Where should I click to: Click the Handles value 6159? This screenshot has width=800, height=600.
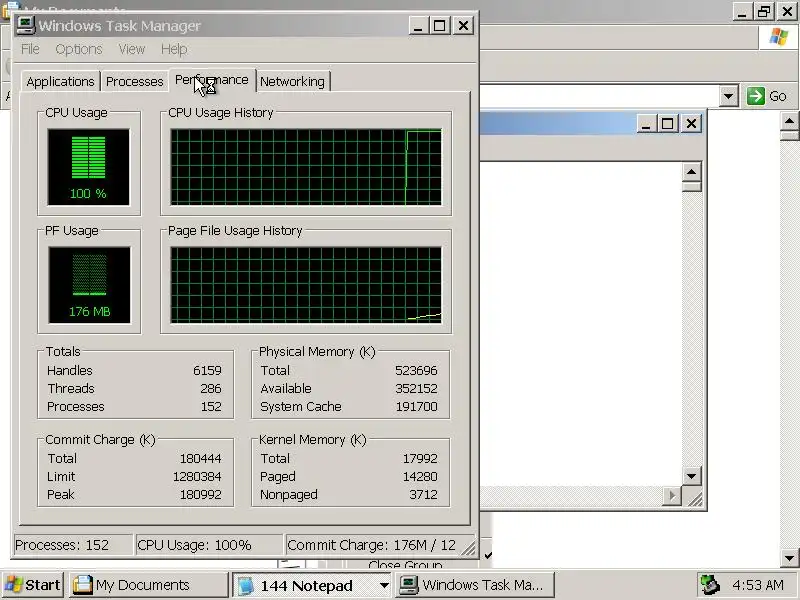coord(207,370)
